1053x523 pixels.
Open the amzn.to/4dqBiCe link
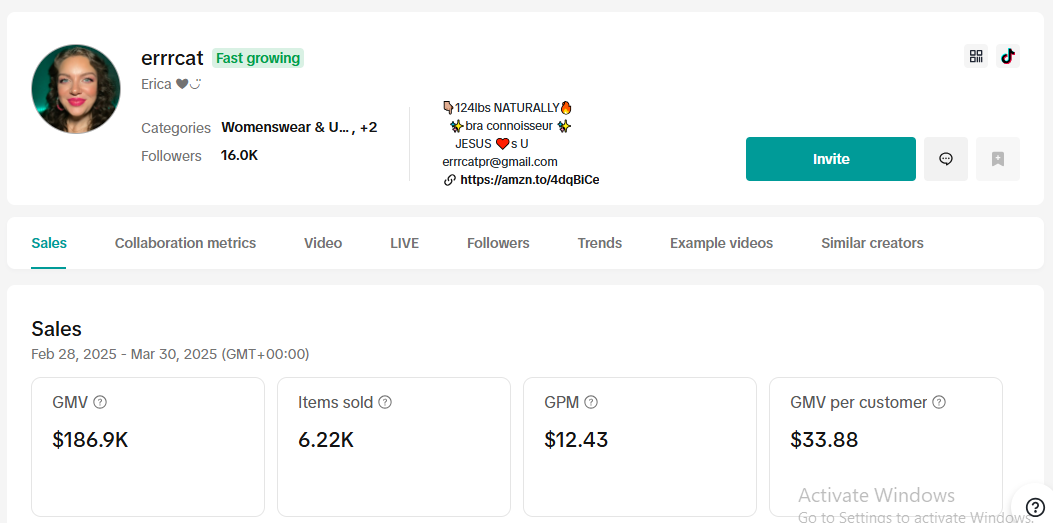(530, 180)
